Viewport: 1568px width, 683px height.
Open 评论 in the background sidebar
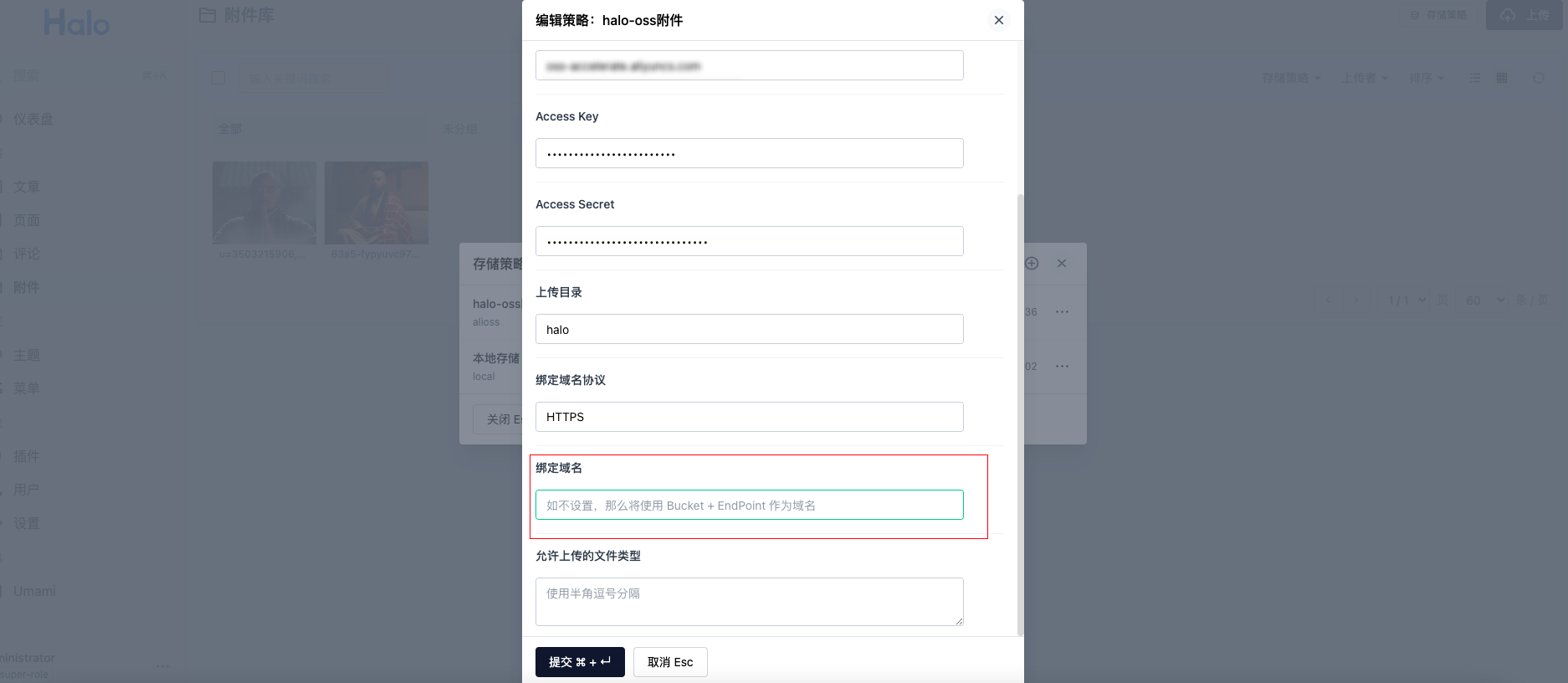point(27,254)
